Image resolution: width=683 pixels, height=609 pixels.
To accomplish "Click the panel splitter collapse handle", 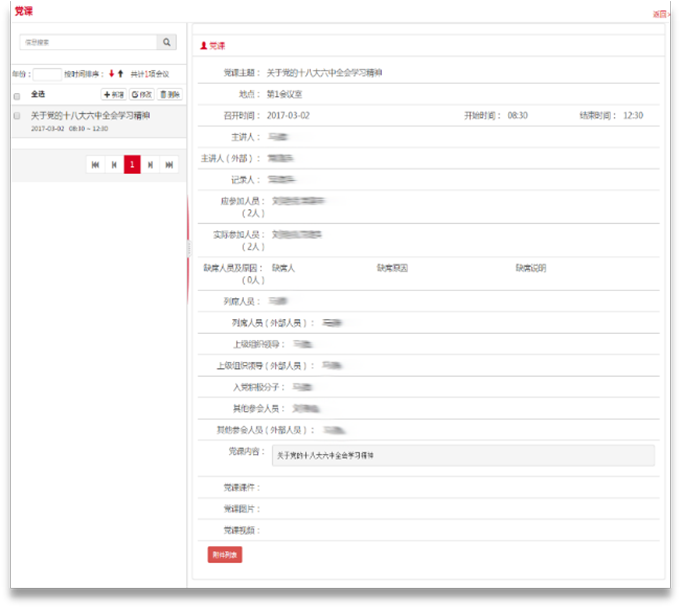I will coord(189,249).
